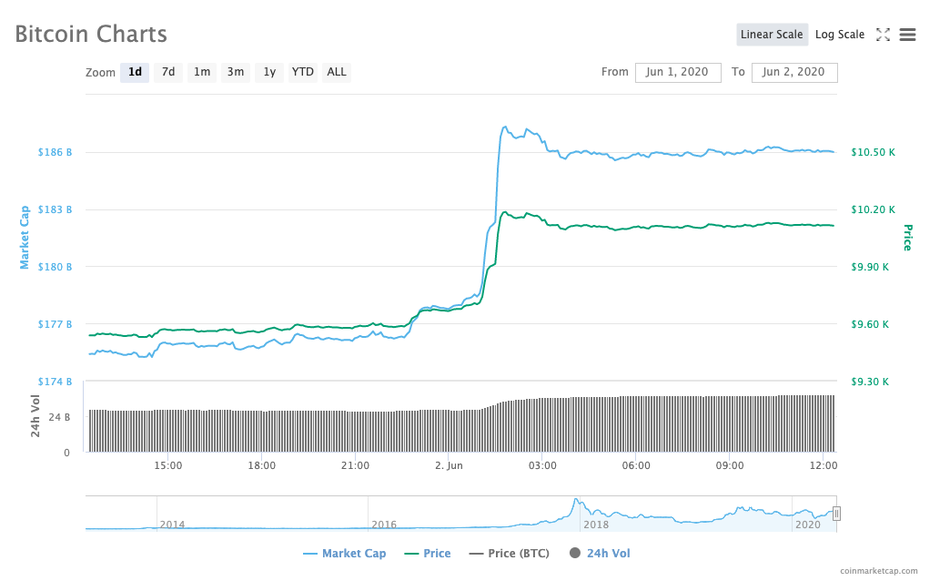The image size is (950, 581).
Task: Open coinmarketcap.com credit link
Action: (878, 571)
